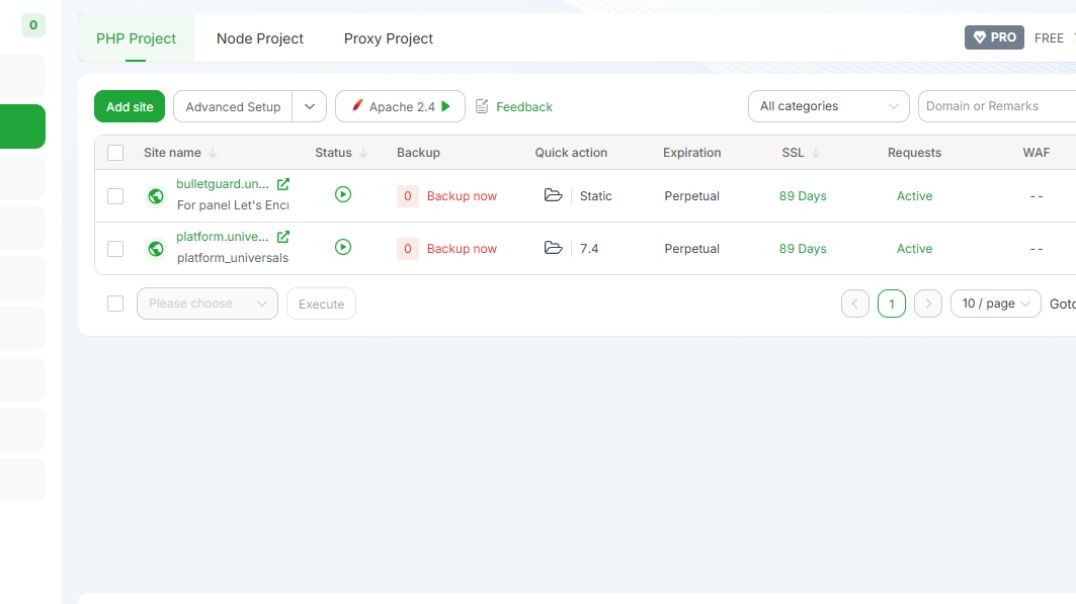Tick the bottom bulk-action checkbox
Screen dimensions: 1076x604
point(113,303)
